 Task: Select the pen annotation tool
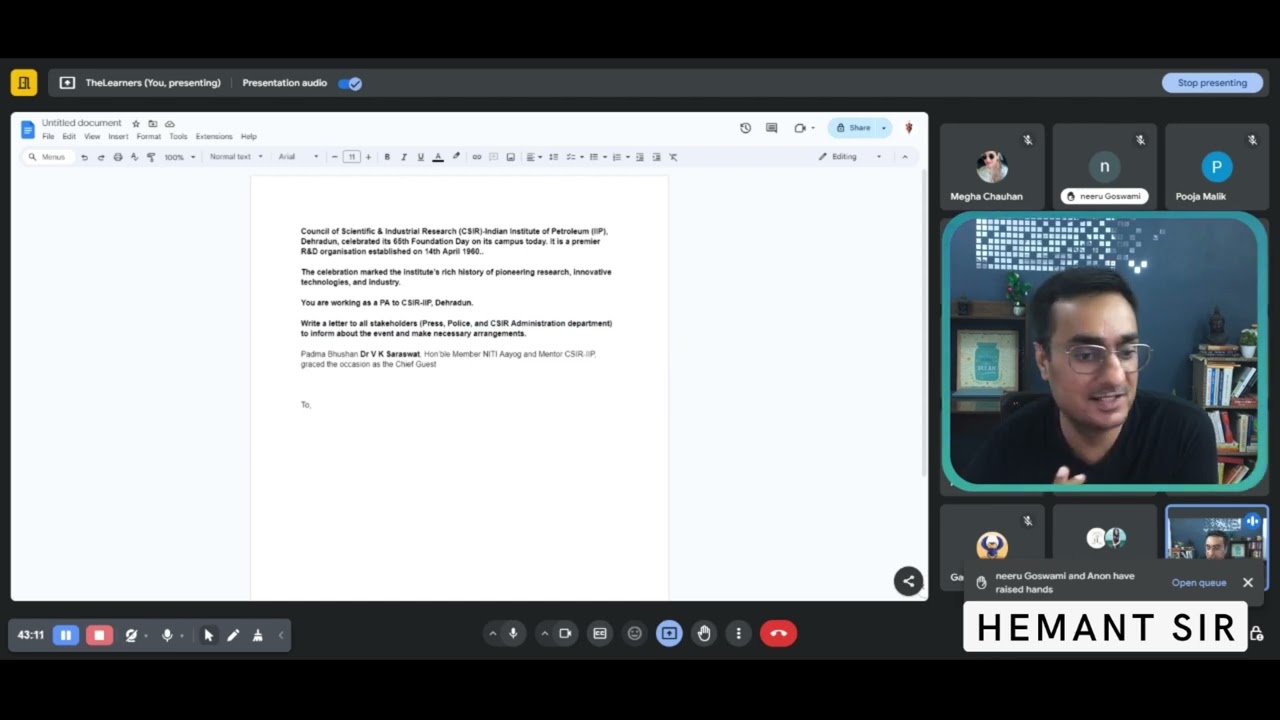[x=233, y=635]
